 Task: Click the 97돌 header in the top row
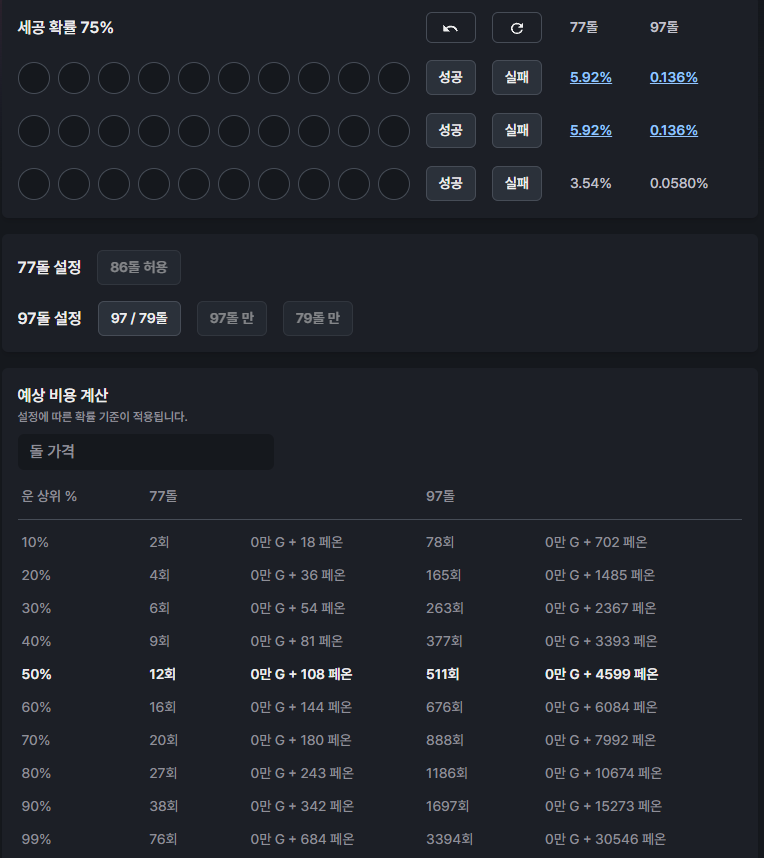[x=664, y=27]
